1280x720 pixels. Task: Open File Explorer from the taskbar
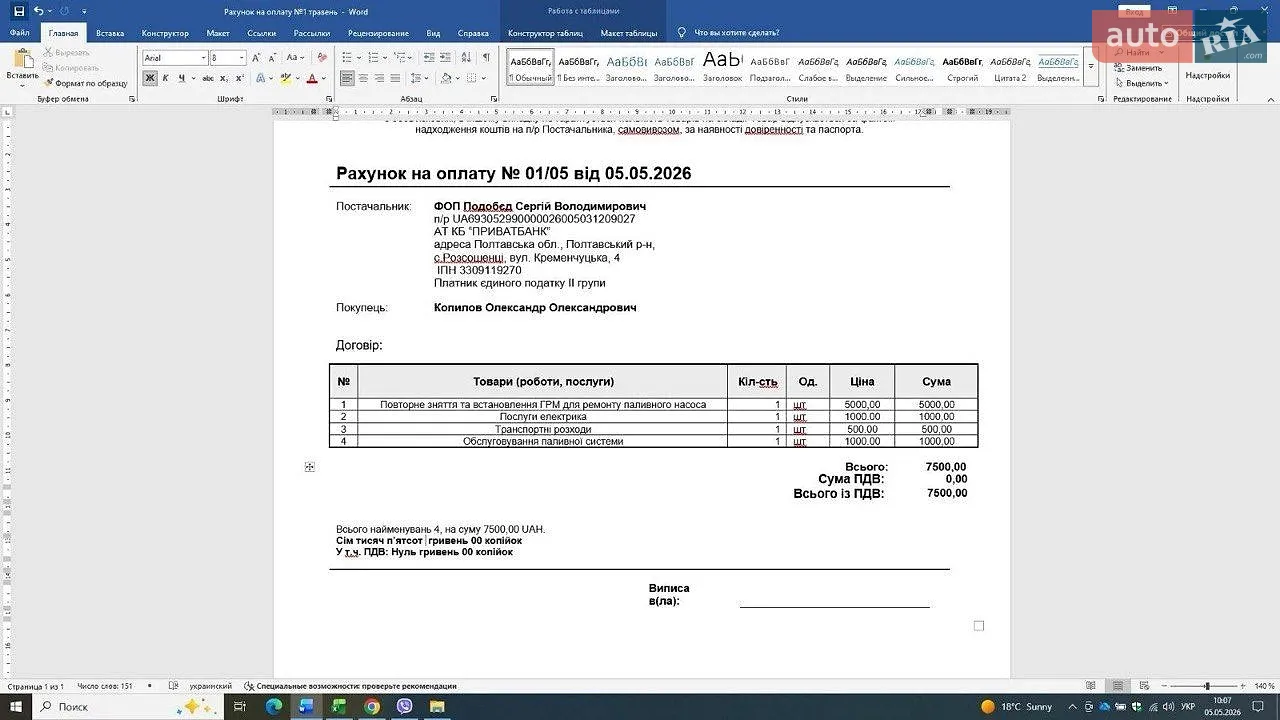(437, 706)
